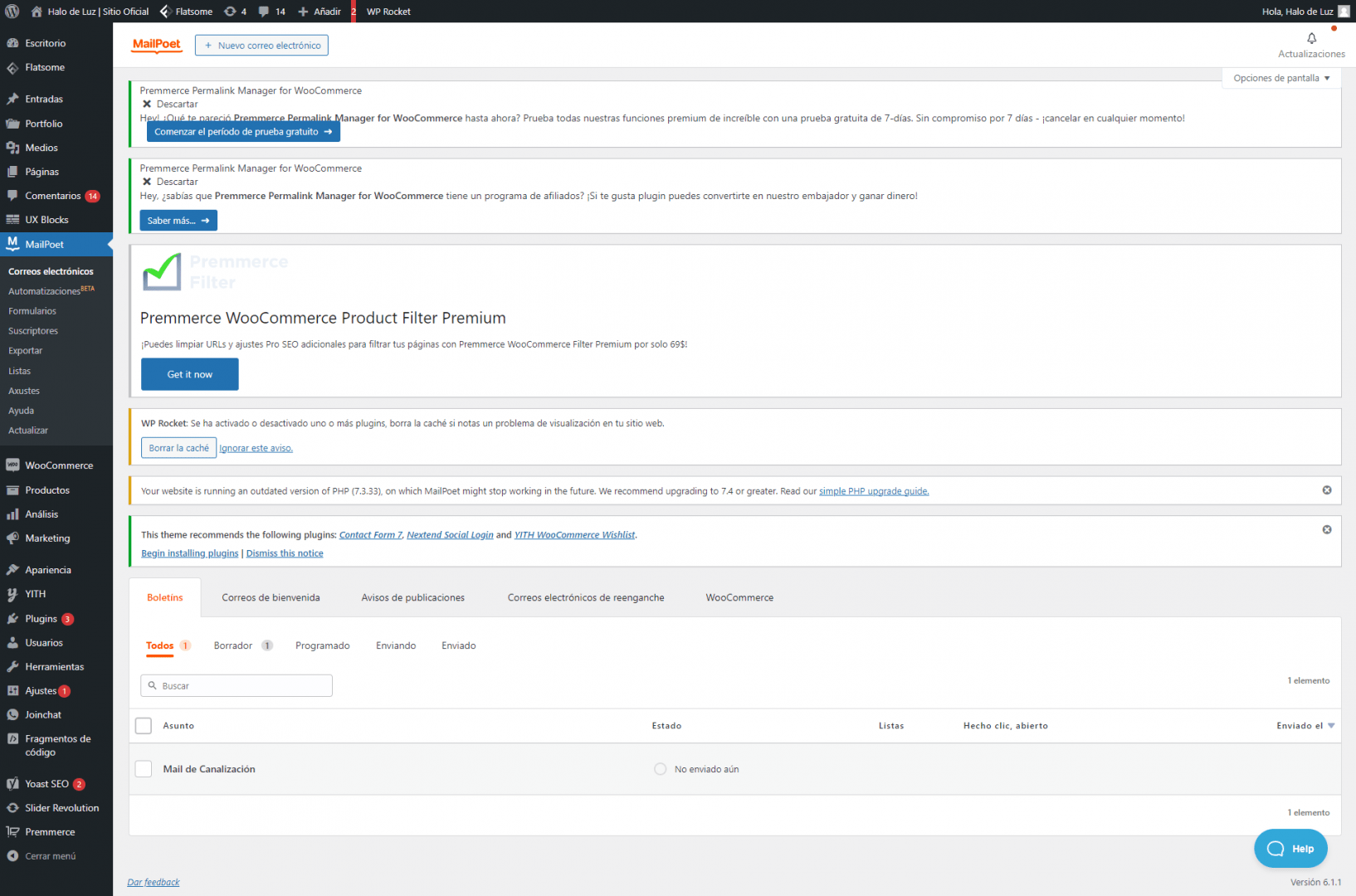Open the simple PHP upgrade guide link
The image size is (1356, 896).
pyautogui.click(x=874, y=491)
